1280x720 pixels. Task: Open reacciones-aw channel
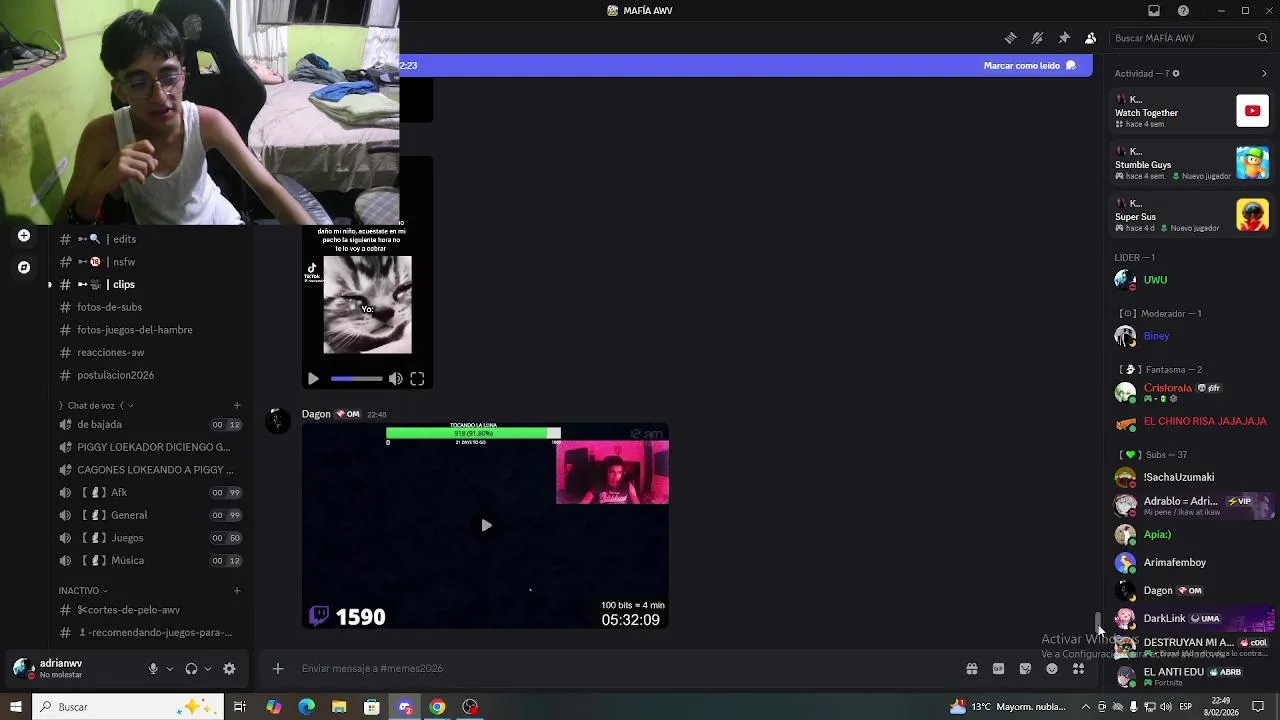150,352
